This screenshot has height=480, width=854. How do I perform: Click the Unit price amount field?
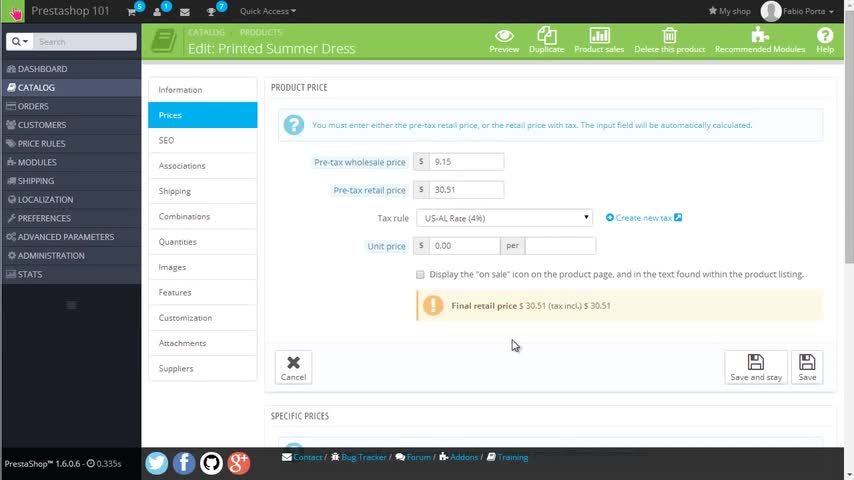(464, 246)
